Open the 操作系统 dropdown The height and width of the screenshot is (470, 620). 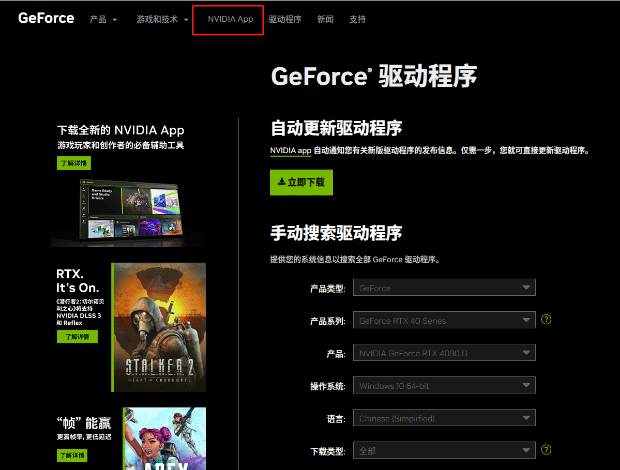click(444, 385)
